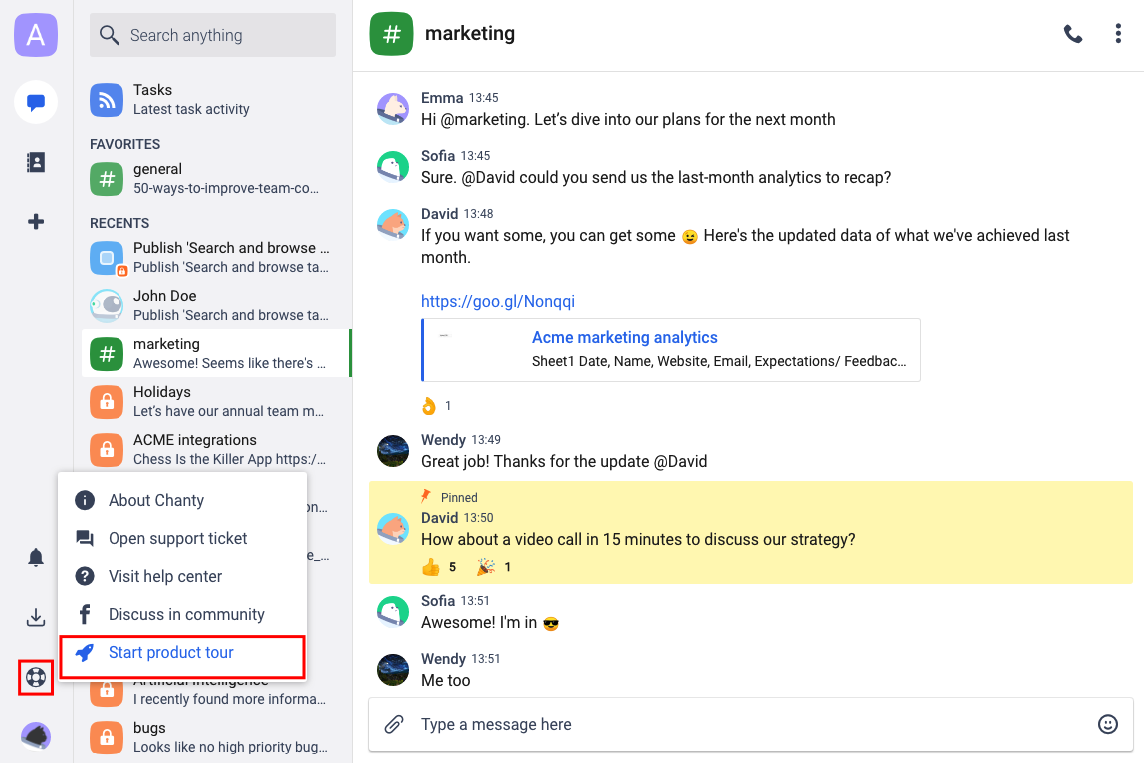The width and height of the screenshot is (1144, 763).
Task: Select Open support ticket option
Action: point(178,538)
